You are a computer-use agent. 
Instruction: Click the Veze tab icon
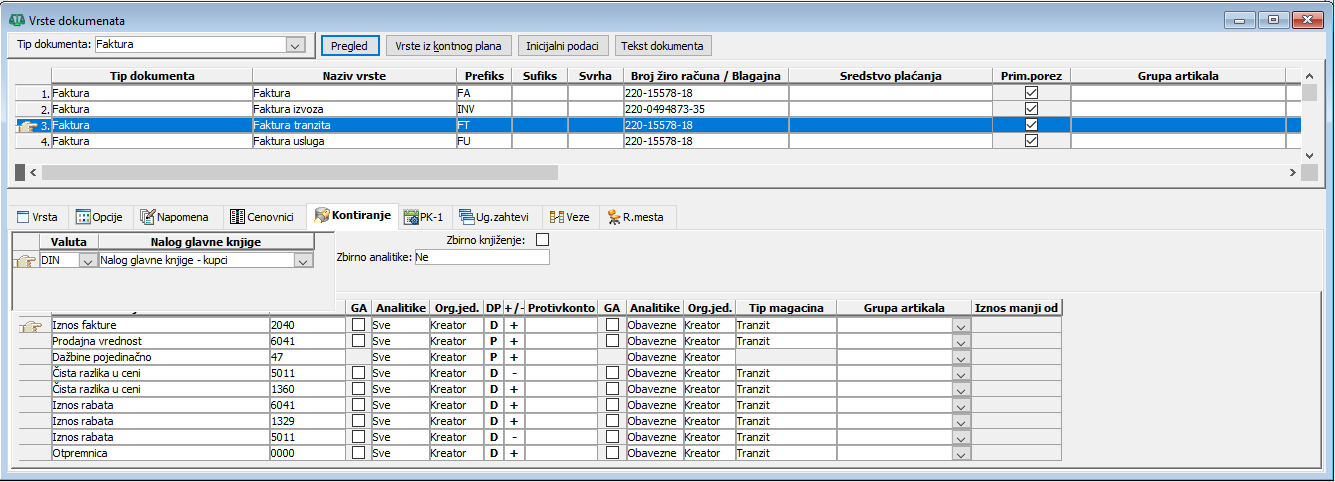[557, 217]
